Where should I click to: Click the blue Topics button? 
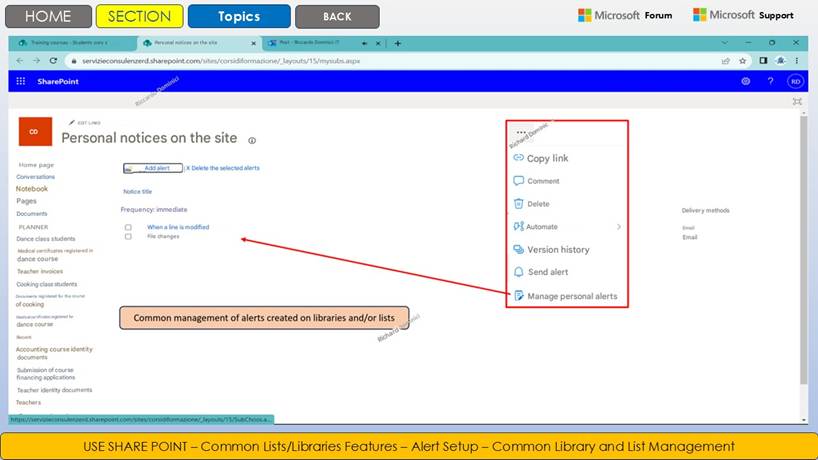(x=239, y=16)
